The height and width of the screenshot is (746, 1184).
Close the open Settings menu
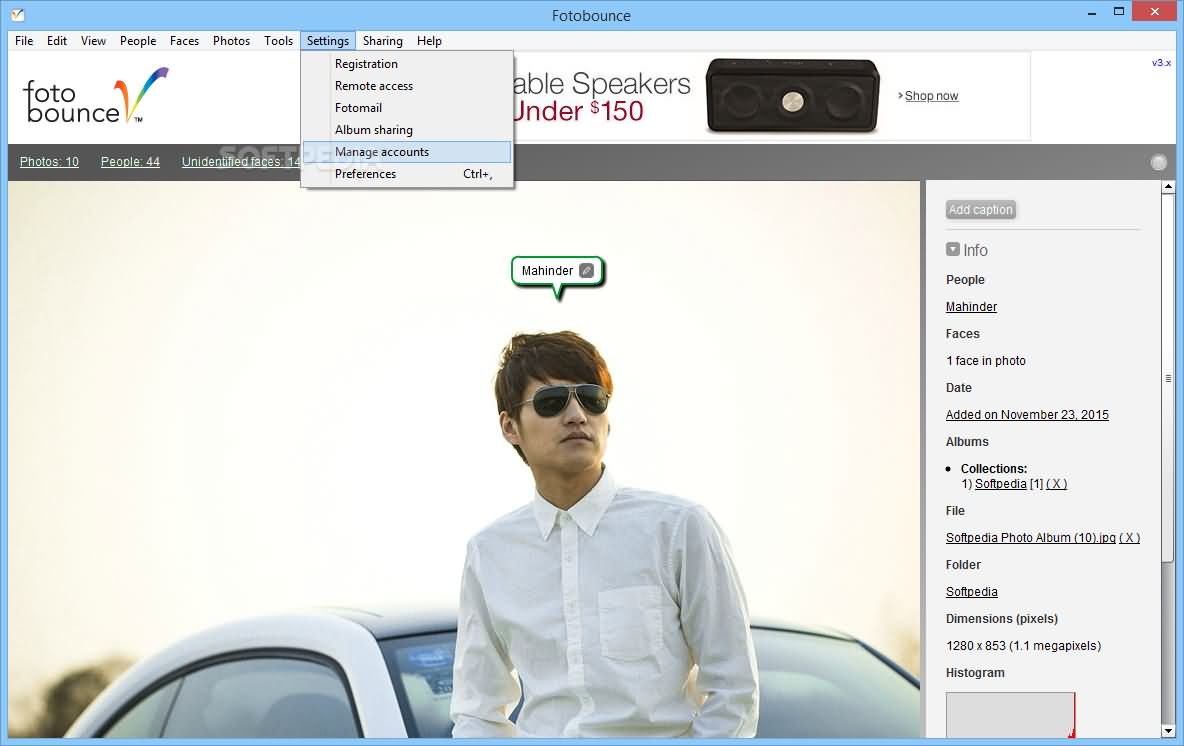pos(328,41)
